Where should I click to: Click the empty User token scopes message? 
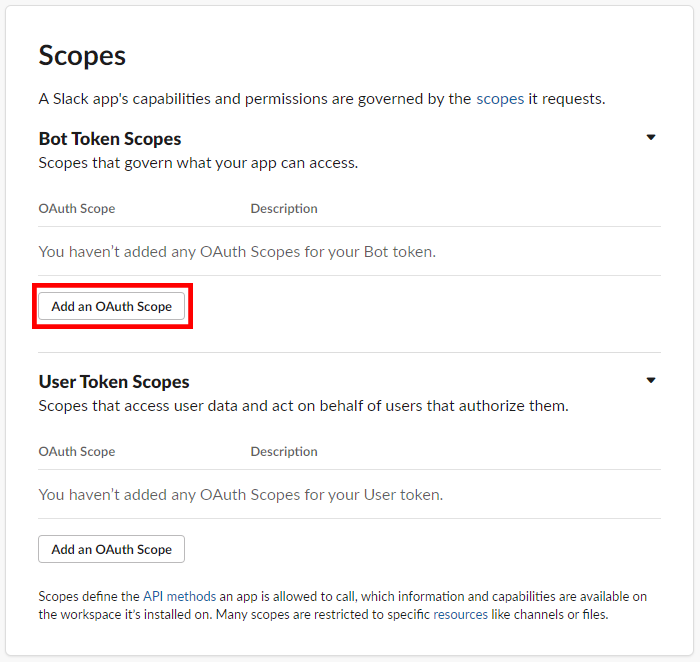click(x=240, y=495)
